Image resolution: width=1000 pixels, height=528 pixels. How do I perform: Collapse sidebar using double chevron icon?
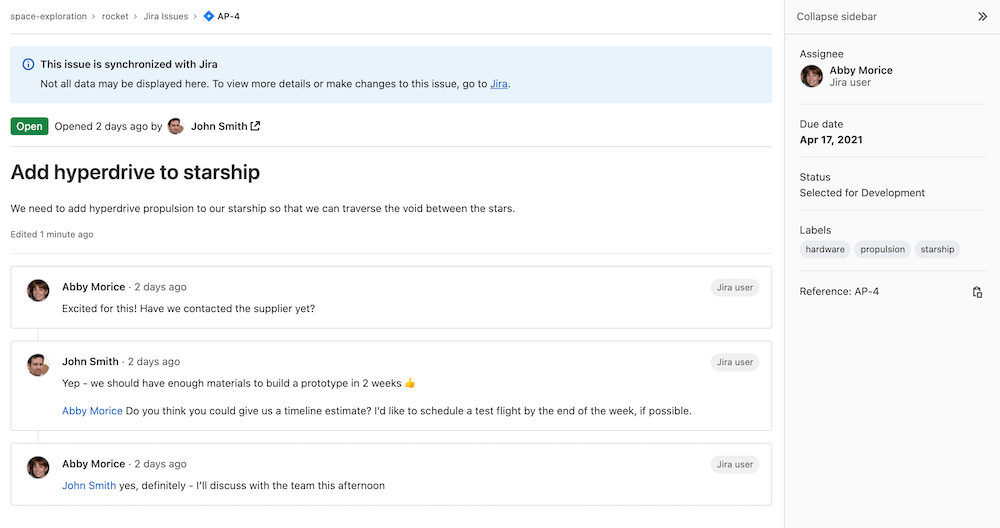coord(982,17)
